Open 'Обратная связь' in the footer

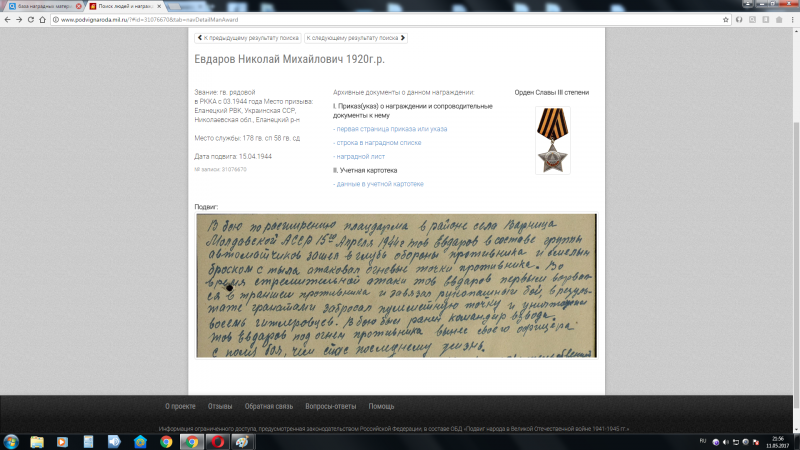(269, 407)
